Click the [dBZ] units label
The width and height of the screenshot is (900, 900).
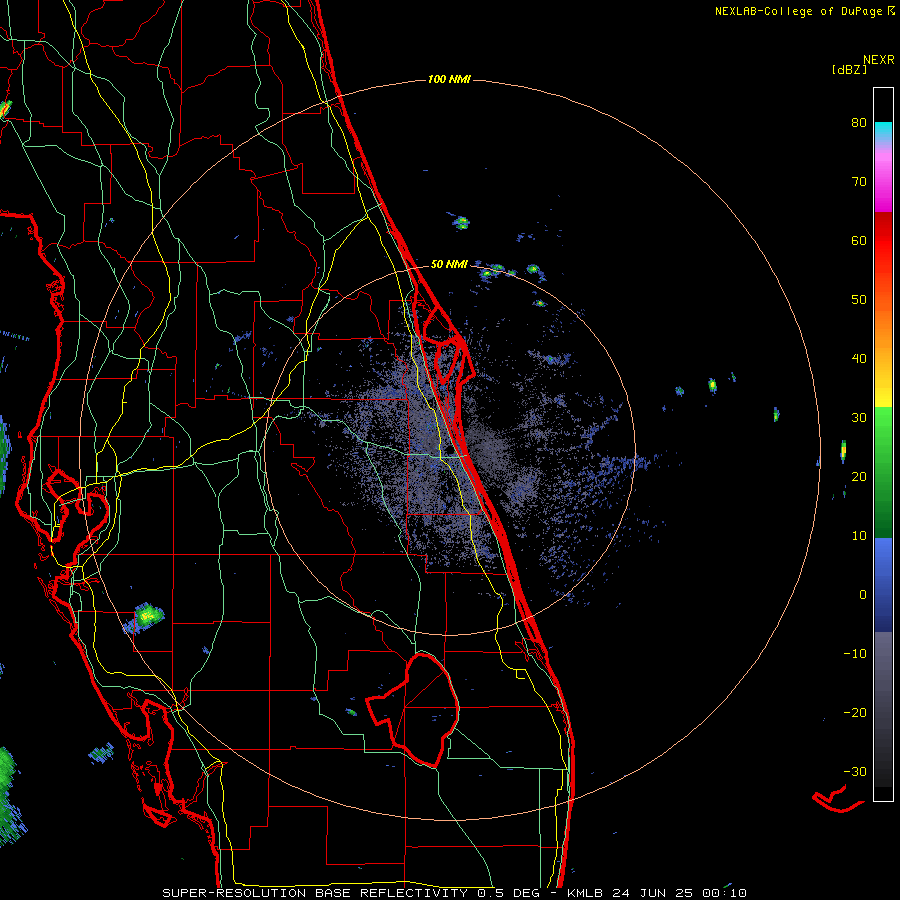[x=849, y=69]
